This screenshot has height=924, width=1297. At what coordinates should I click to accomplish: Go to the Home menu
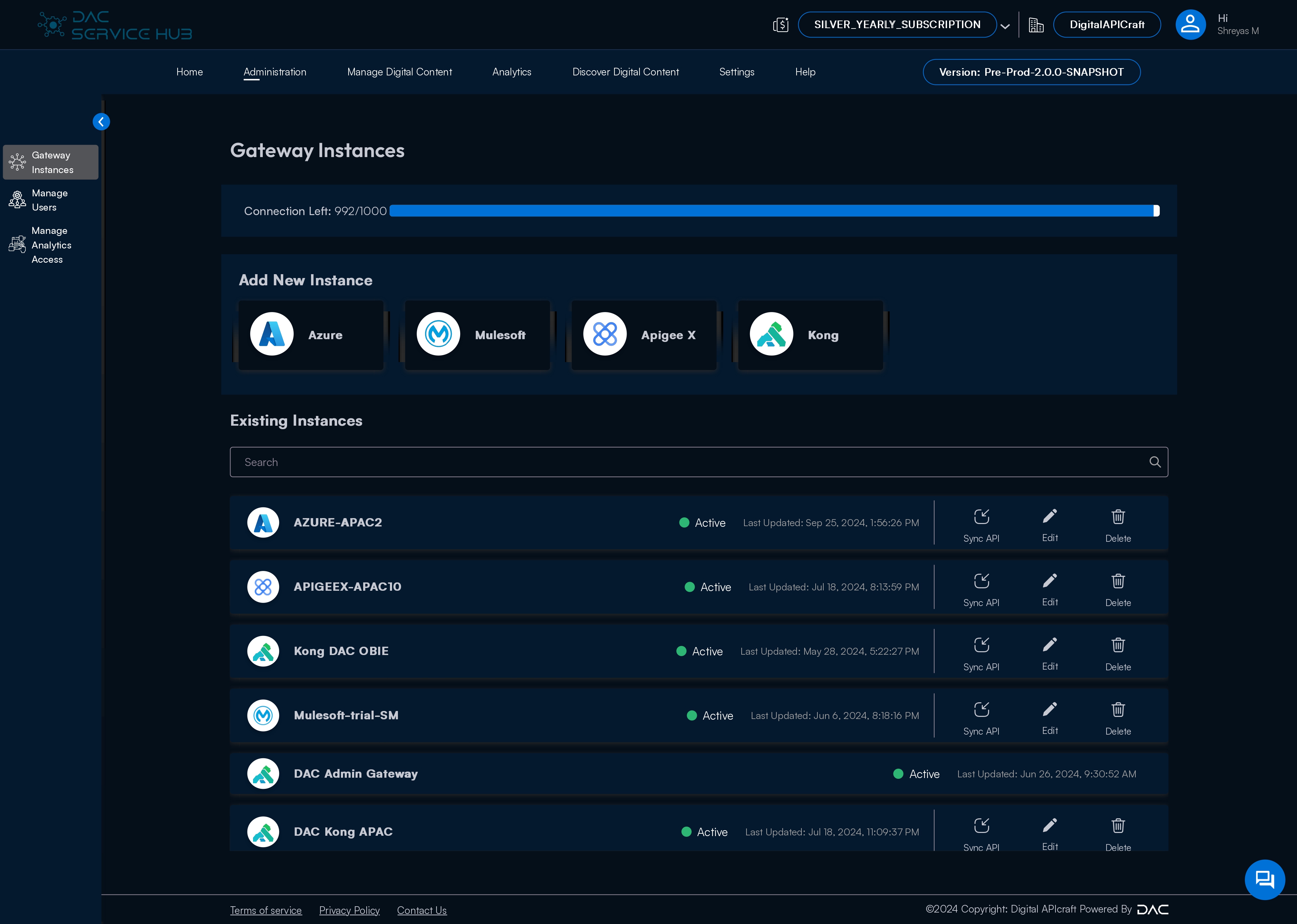(189, 72)
